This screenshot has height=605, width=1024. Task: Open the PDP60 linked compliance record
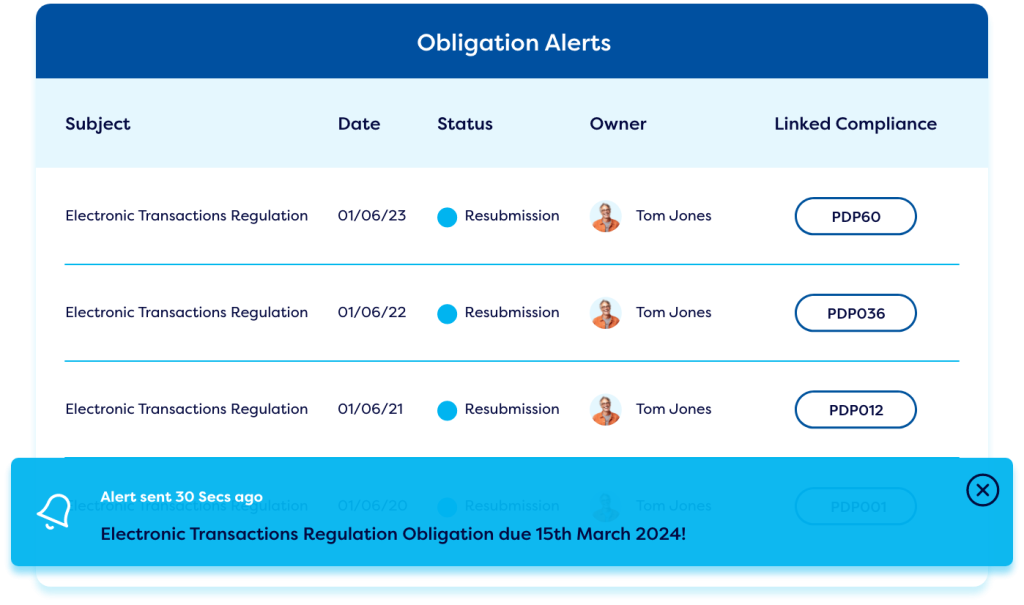tap(856, 216)
